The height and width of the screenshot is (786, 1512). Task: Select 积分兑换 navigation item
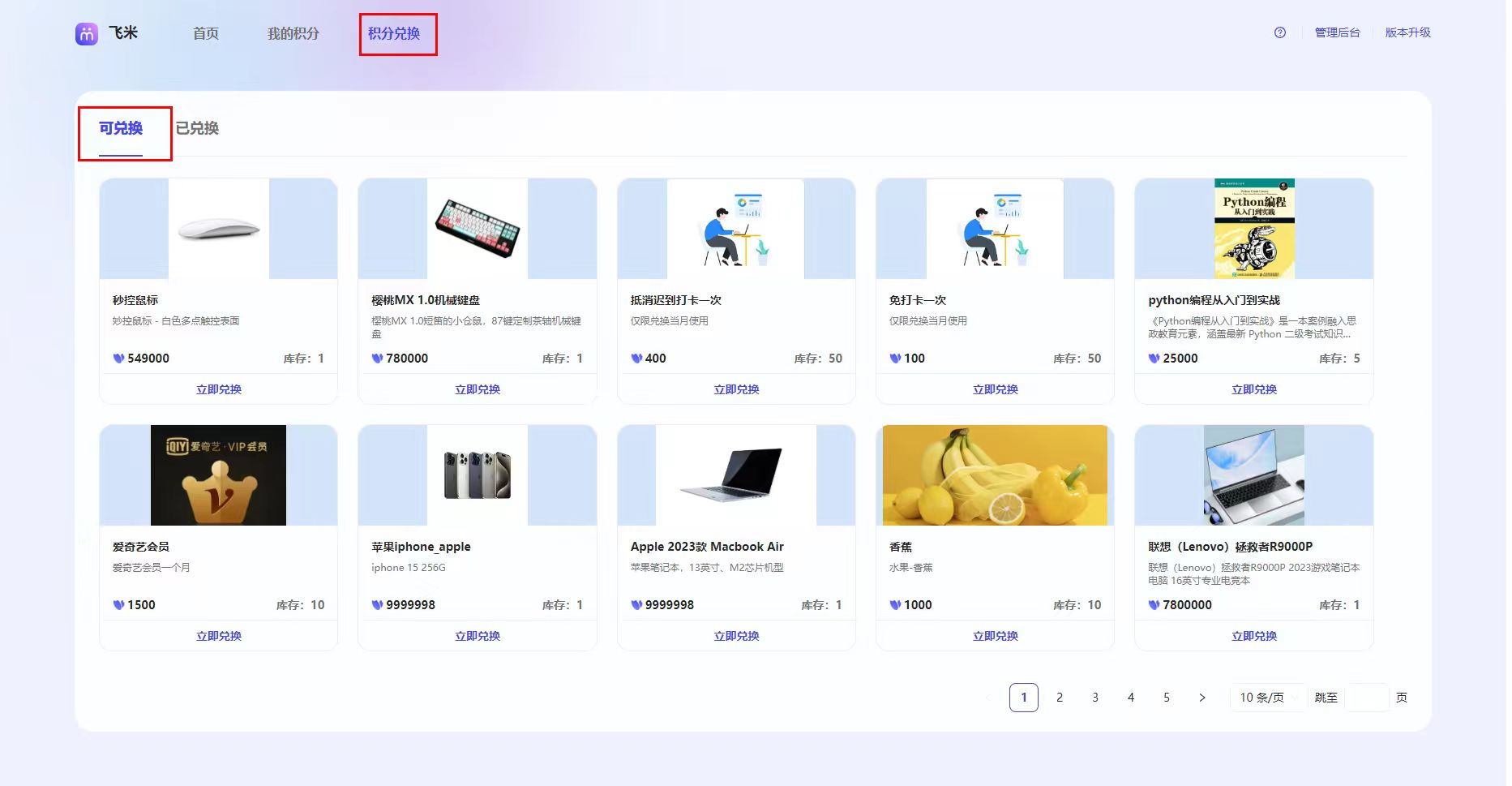(x=394, y=33)
